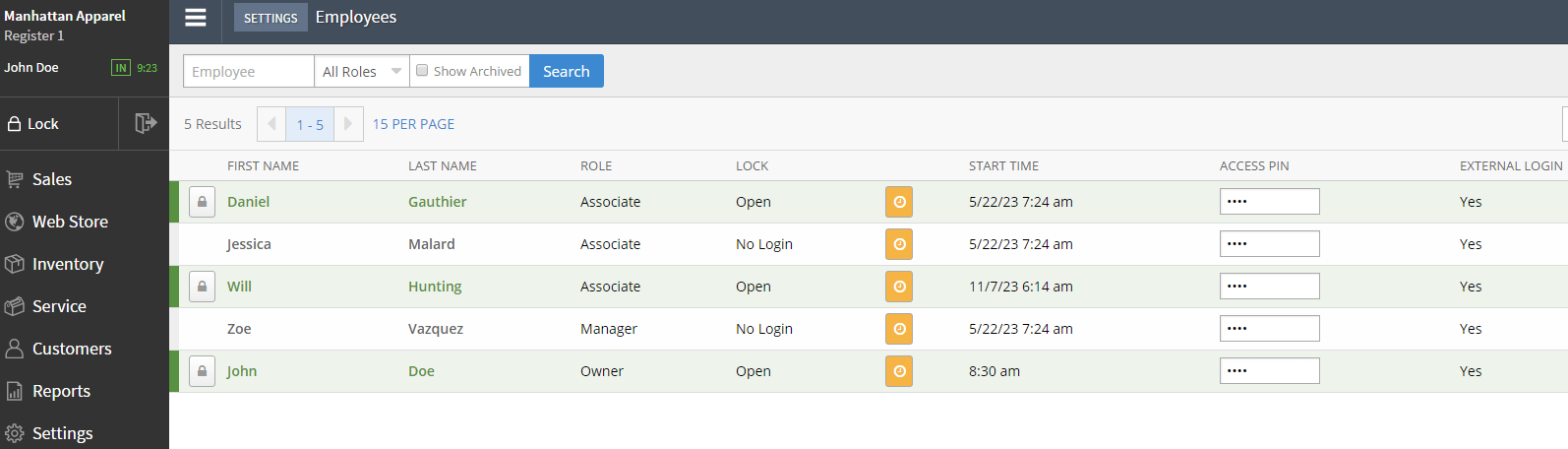Click the Employee search field
The image size is (1568, 449).
pyautogui.click(x=249, y=71)
